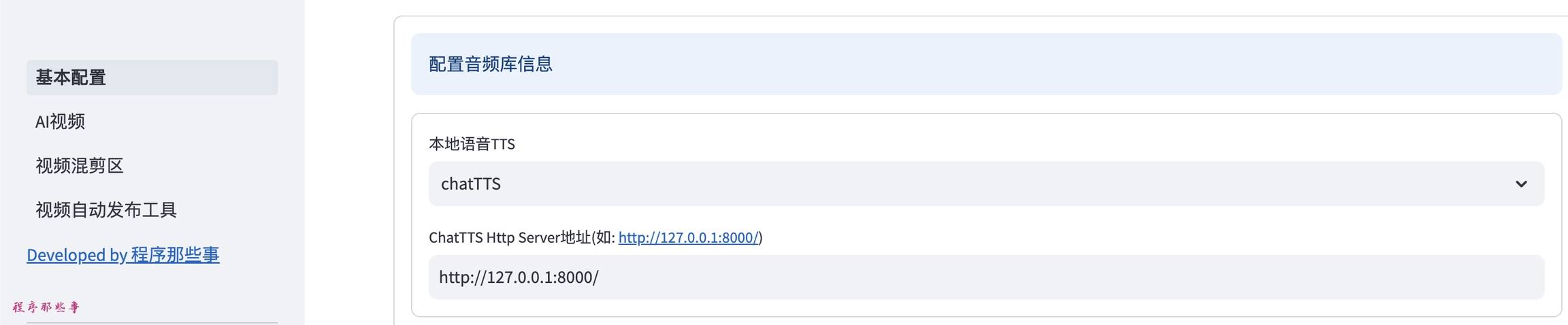Open the 基本配置 sidebar page
The height and width of the screenshot is (325, 1568).
pos(71,78)
